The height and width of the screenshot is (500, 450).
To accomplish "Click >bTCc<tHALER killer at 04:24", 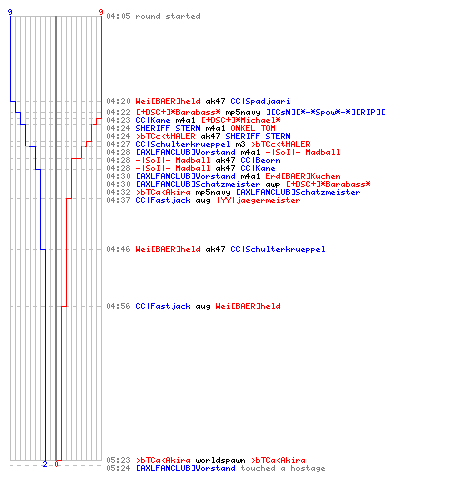I will coord(165,136).
